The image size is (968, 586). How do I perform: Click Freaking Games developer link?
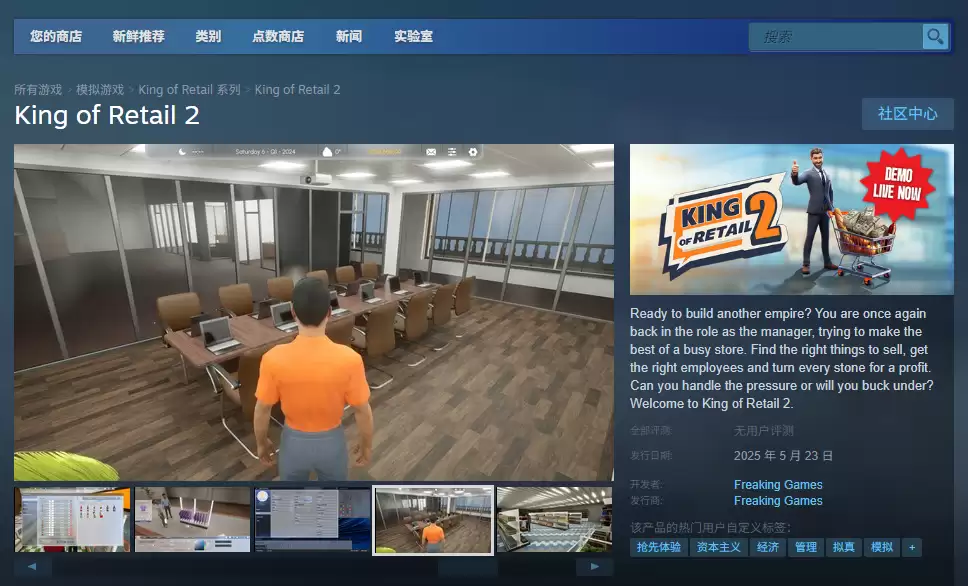click(x=778, y=485)
